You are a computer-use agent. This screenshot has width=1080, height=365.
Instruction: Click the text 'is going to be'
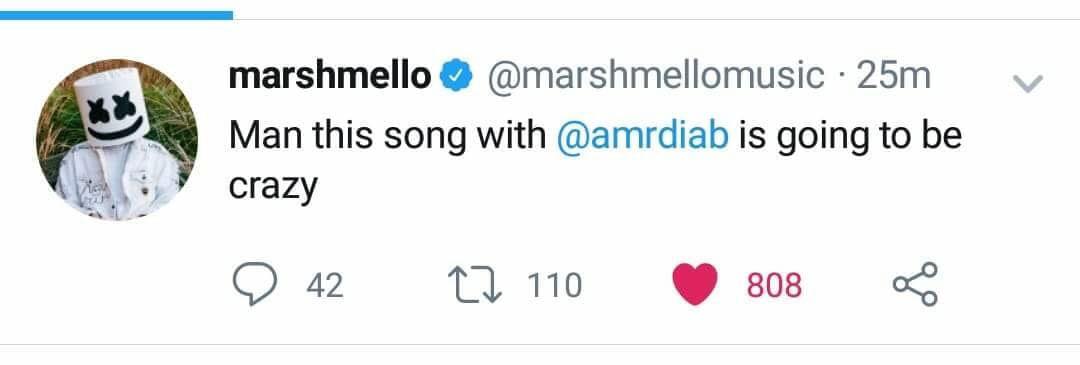coord(850,136)
